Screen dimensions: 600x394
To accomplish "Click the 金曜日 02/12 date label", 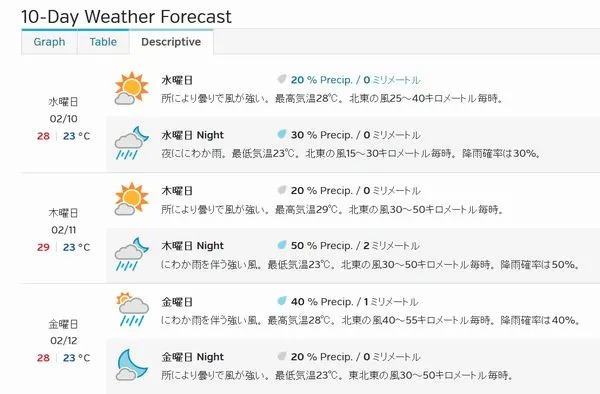I will pos(64,332).
